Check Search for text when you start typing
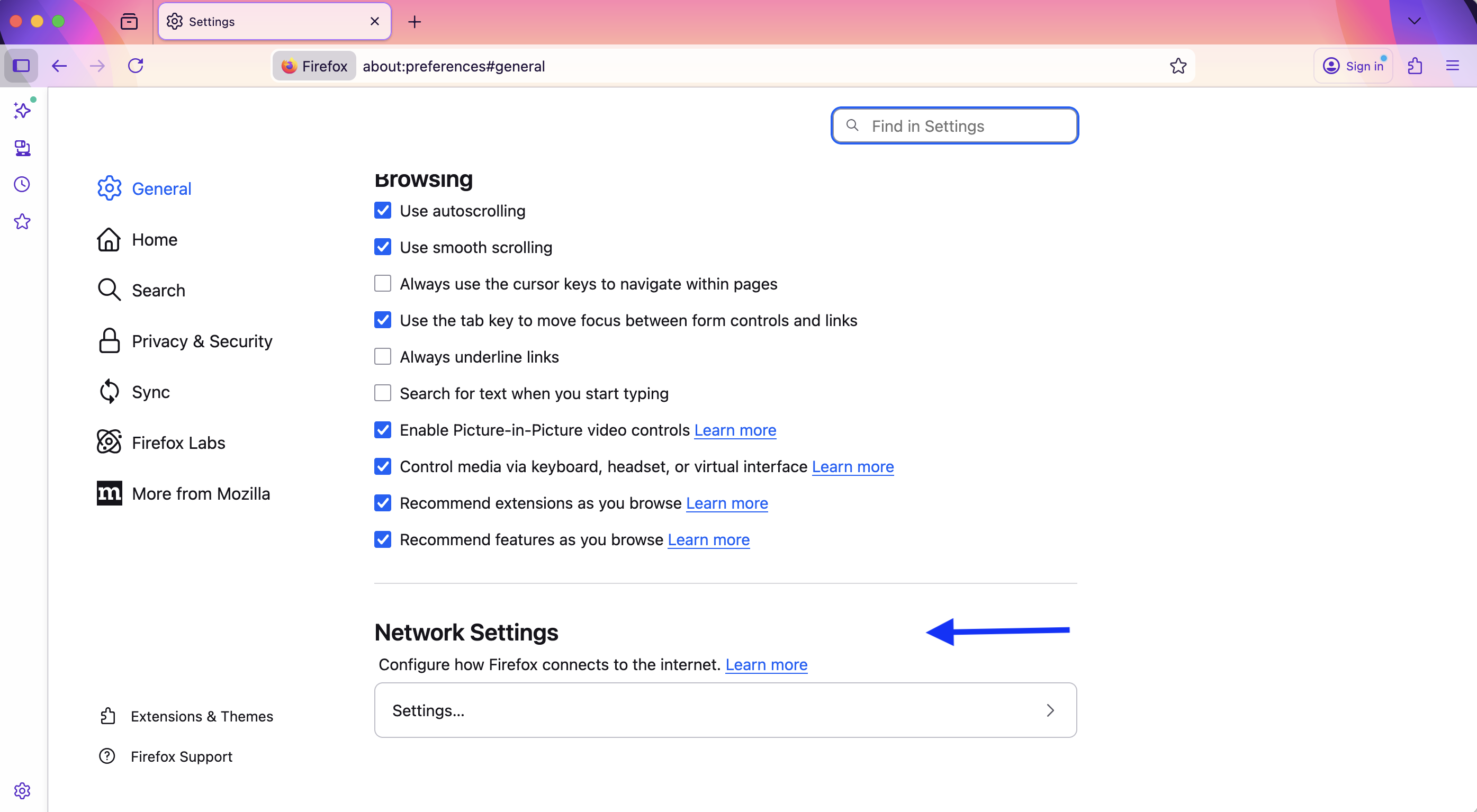 pyautogui.click(x=382, y=393)
